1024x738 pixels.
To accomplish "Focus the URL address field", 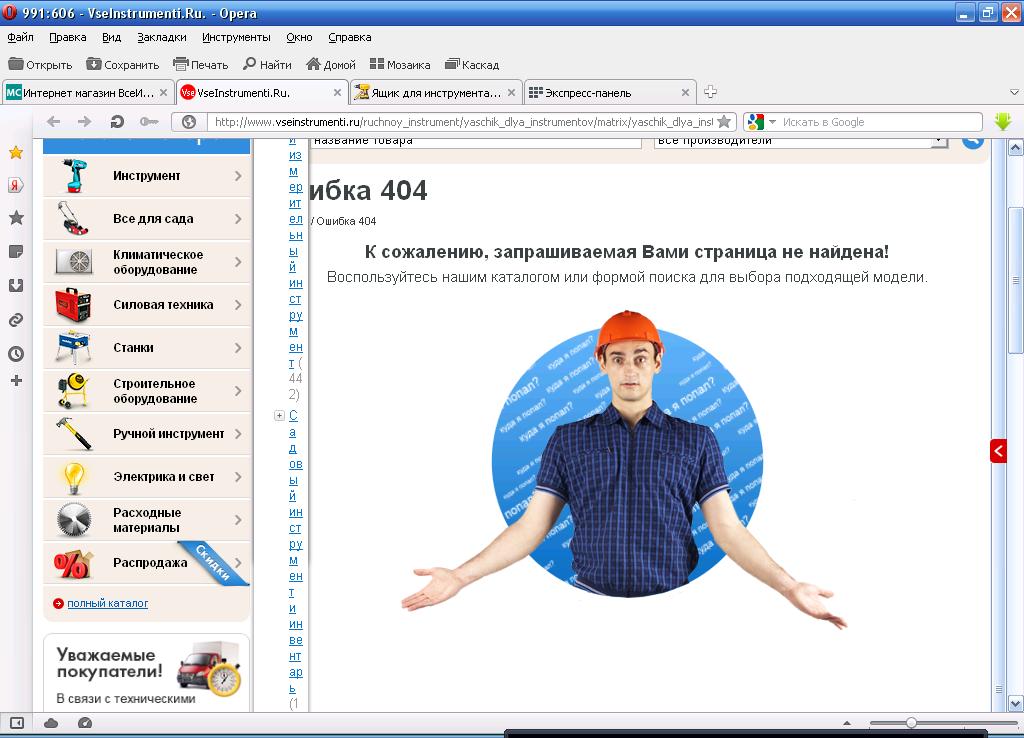I will click(463, 122).
